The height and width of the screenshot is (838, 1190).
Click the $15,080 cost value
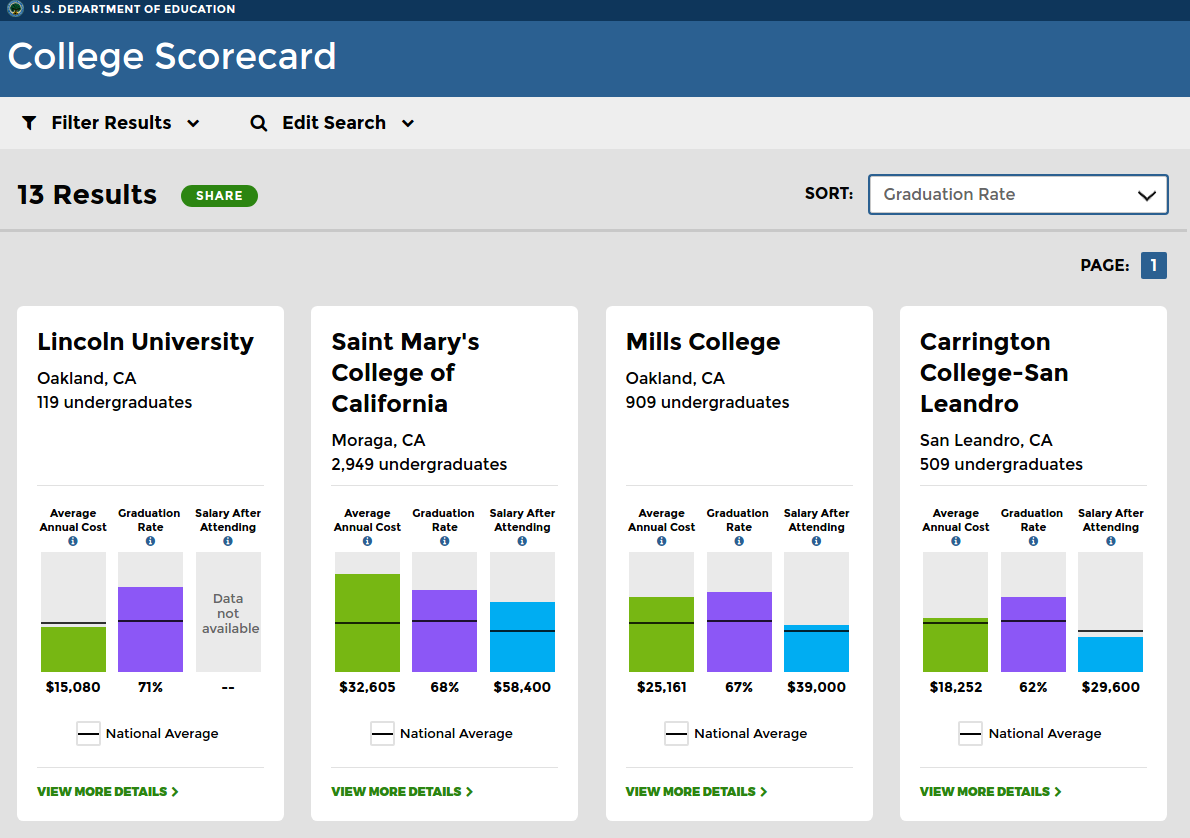73,687
